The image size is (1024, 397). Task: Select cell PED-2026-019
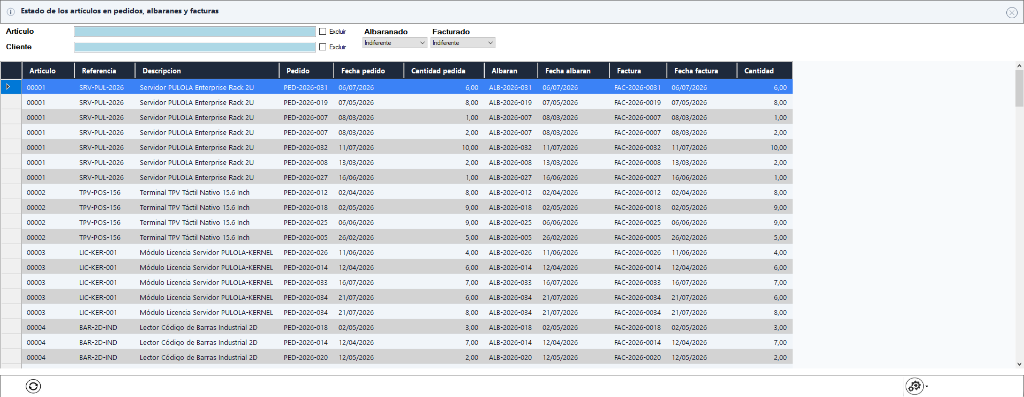tap(306, 102)
